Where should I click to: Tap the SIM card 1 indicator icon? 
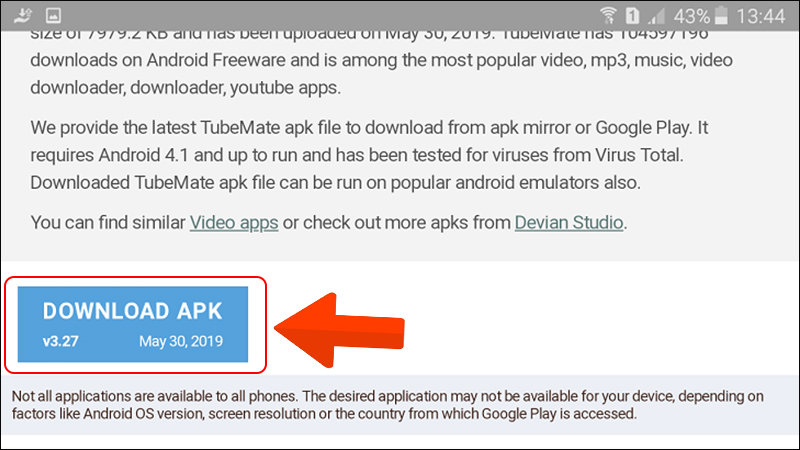[632, 16]
